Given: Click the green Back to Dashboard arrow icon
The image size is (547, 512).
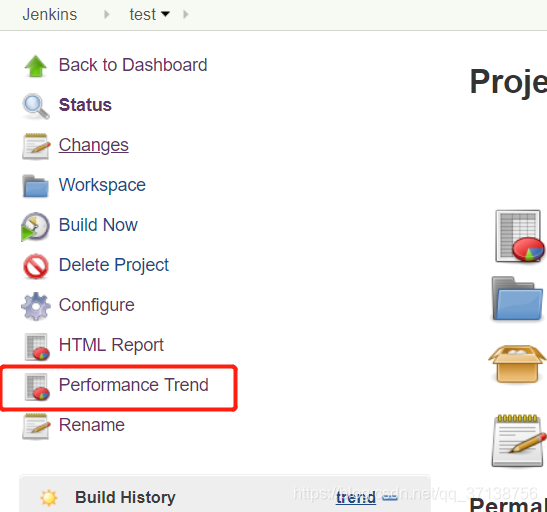Looking at the screenshot, I should tap(36, 66).
